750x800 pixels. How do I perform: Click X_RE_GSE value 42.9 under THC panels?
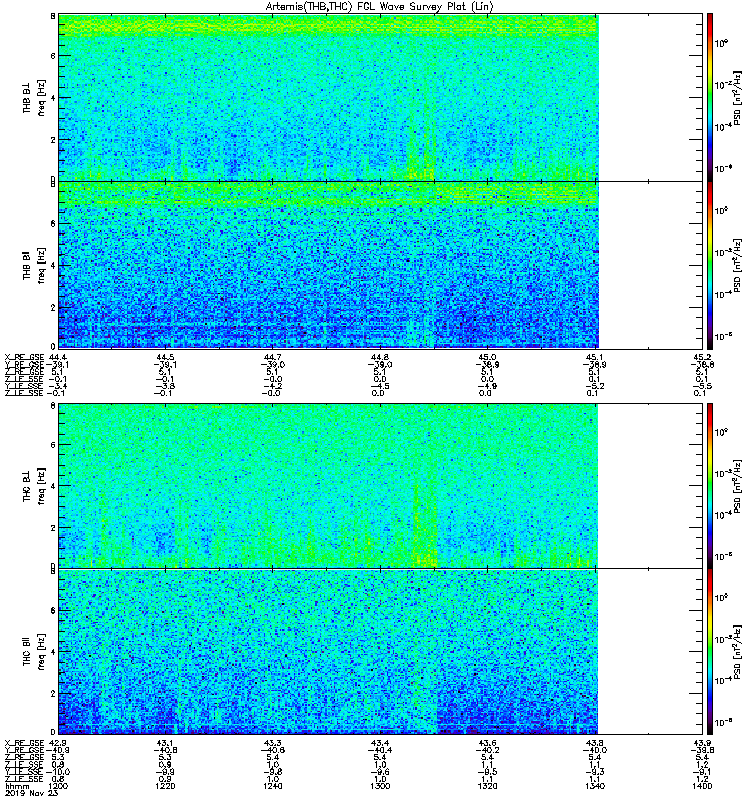pos(58,743)
